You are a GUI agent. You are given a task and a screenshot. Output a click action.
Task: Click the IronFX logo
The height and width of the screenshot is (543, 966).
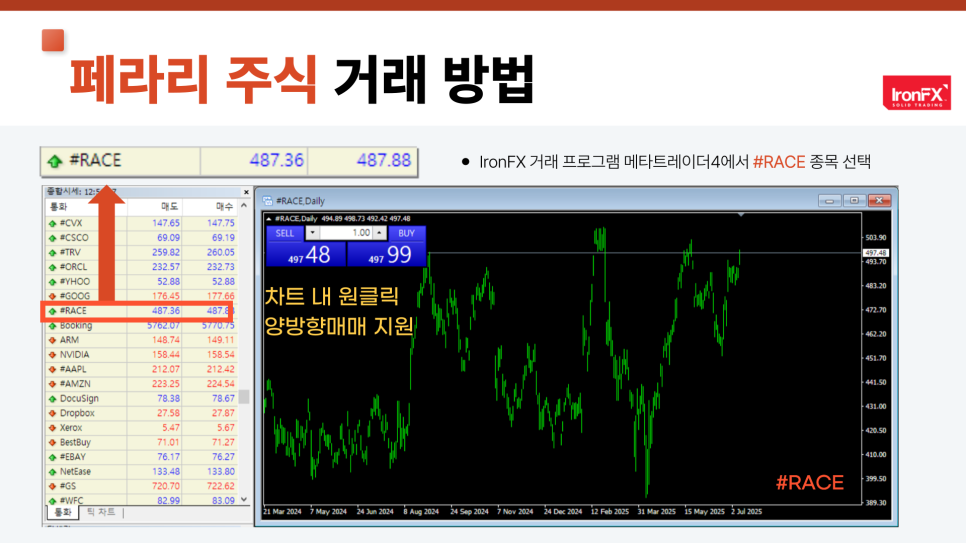[x=917, y=92]
